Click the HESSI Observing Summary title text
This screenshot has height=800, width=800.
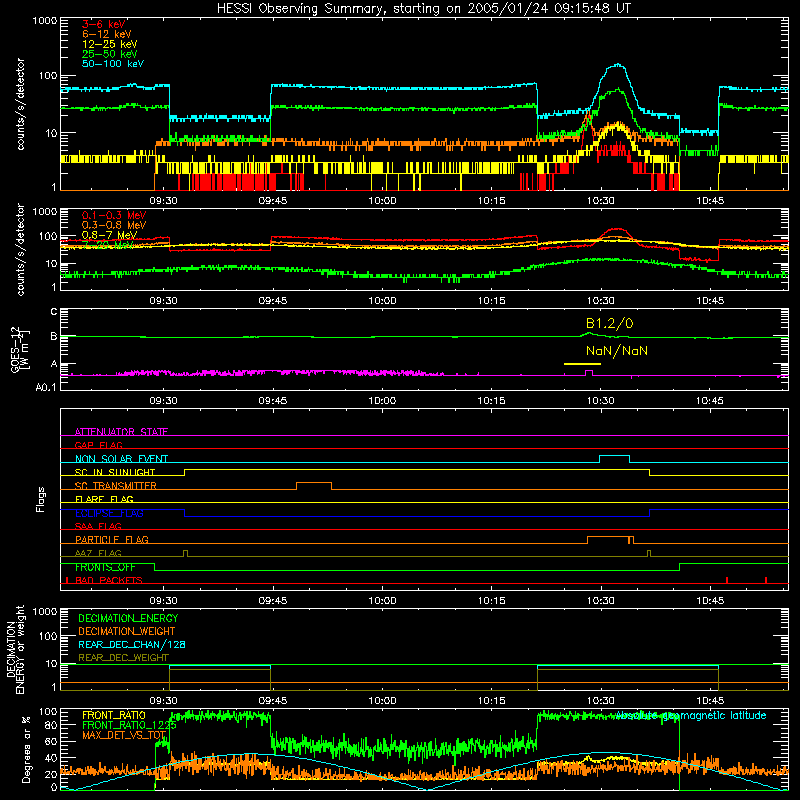point(424,8)
